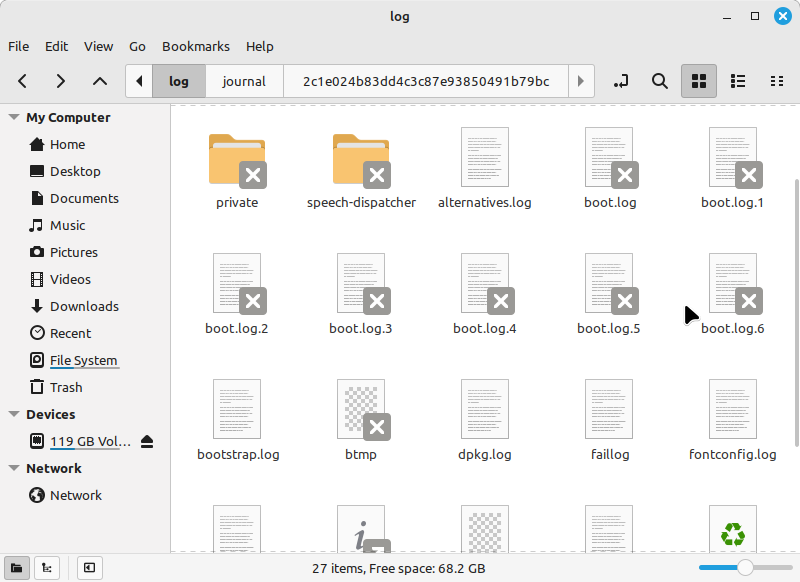Open the 119 GB Volume device
The image size is (800, 582).
90,442
